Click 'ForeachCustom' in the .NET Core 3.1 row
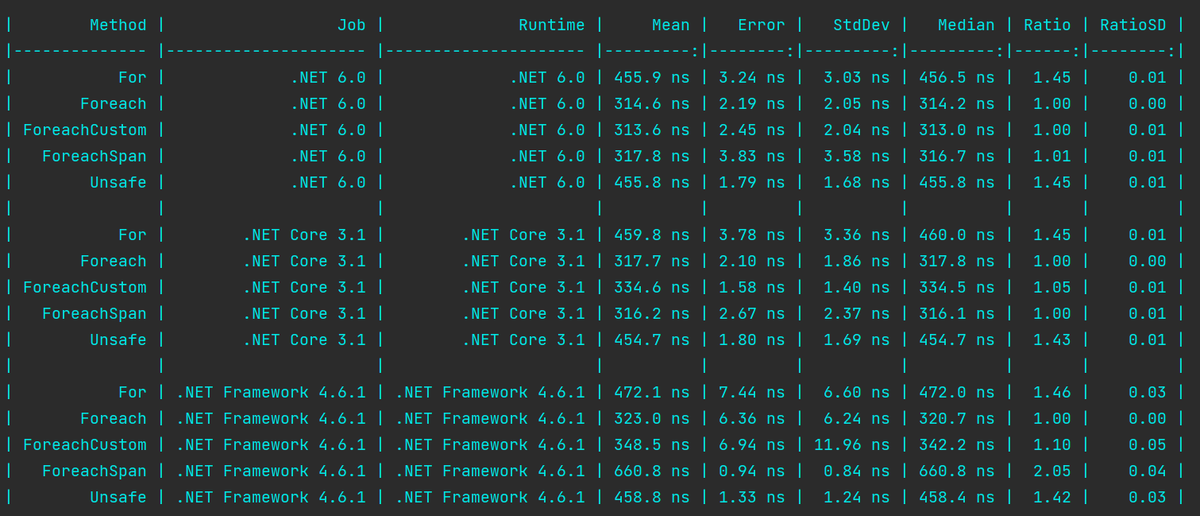Image resolution: width=1200 pixels, height=516 pixels. (84, 287)
